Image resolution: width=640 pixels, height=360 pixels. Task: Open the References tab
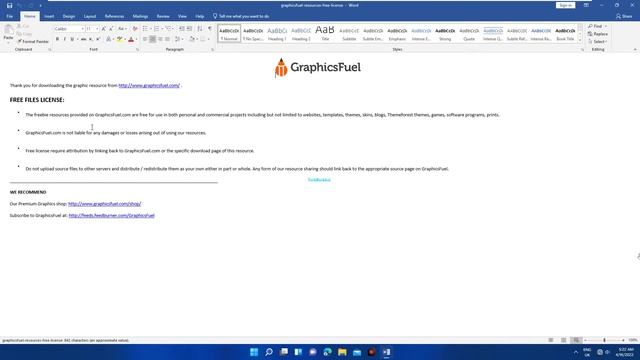click(114, 16)
